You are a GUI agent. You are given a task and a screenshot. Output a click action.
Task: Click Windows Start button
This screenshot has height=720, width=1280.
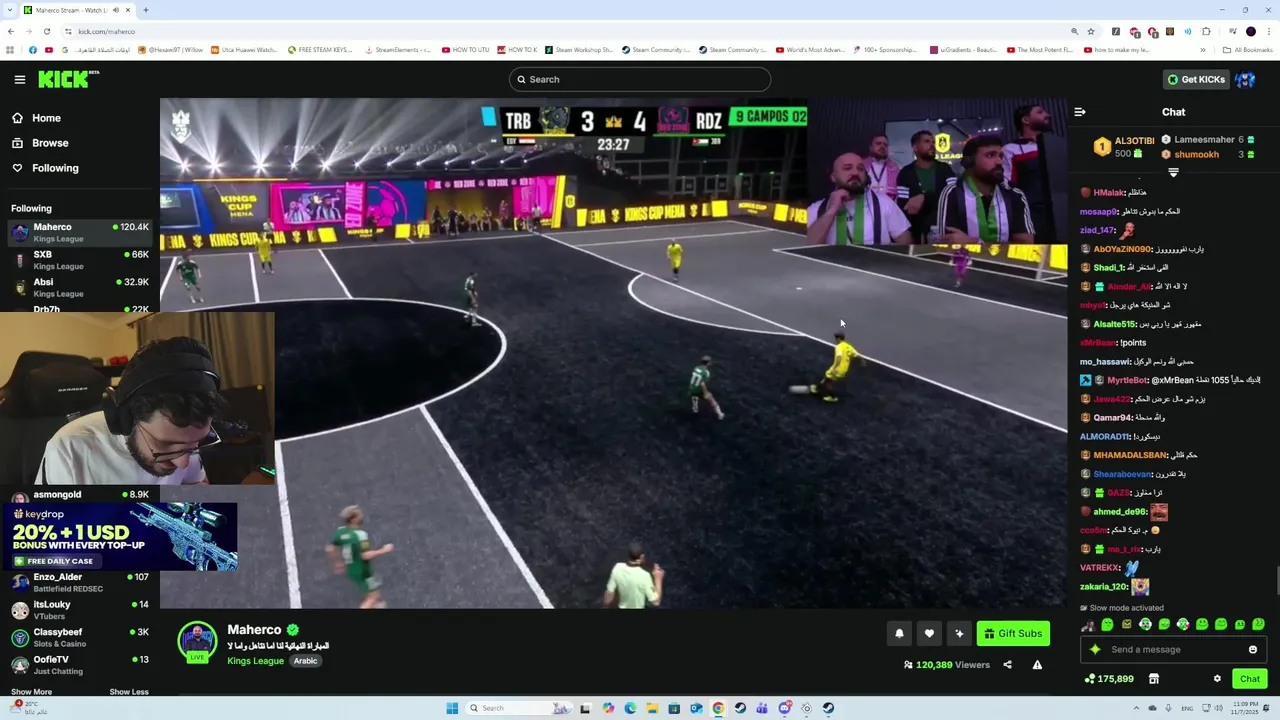(452, 708)
